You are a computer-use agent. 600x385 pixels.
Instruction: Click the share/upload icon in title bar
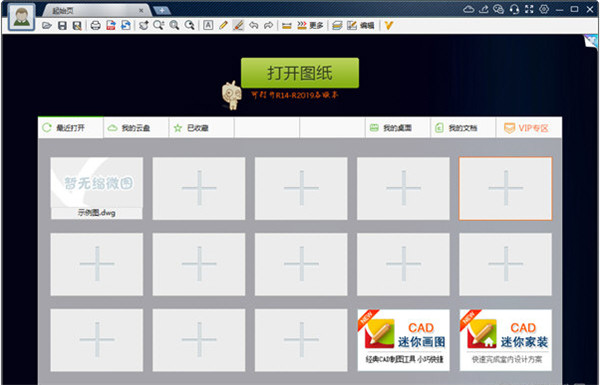pyautogui.click(x=484, y=9)
